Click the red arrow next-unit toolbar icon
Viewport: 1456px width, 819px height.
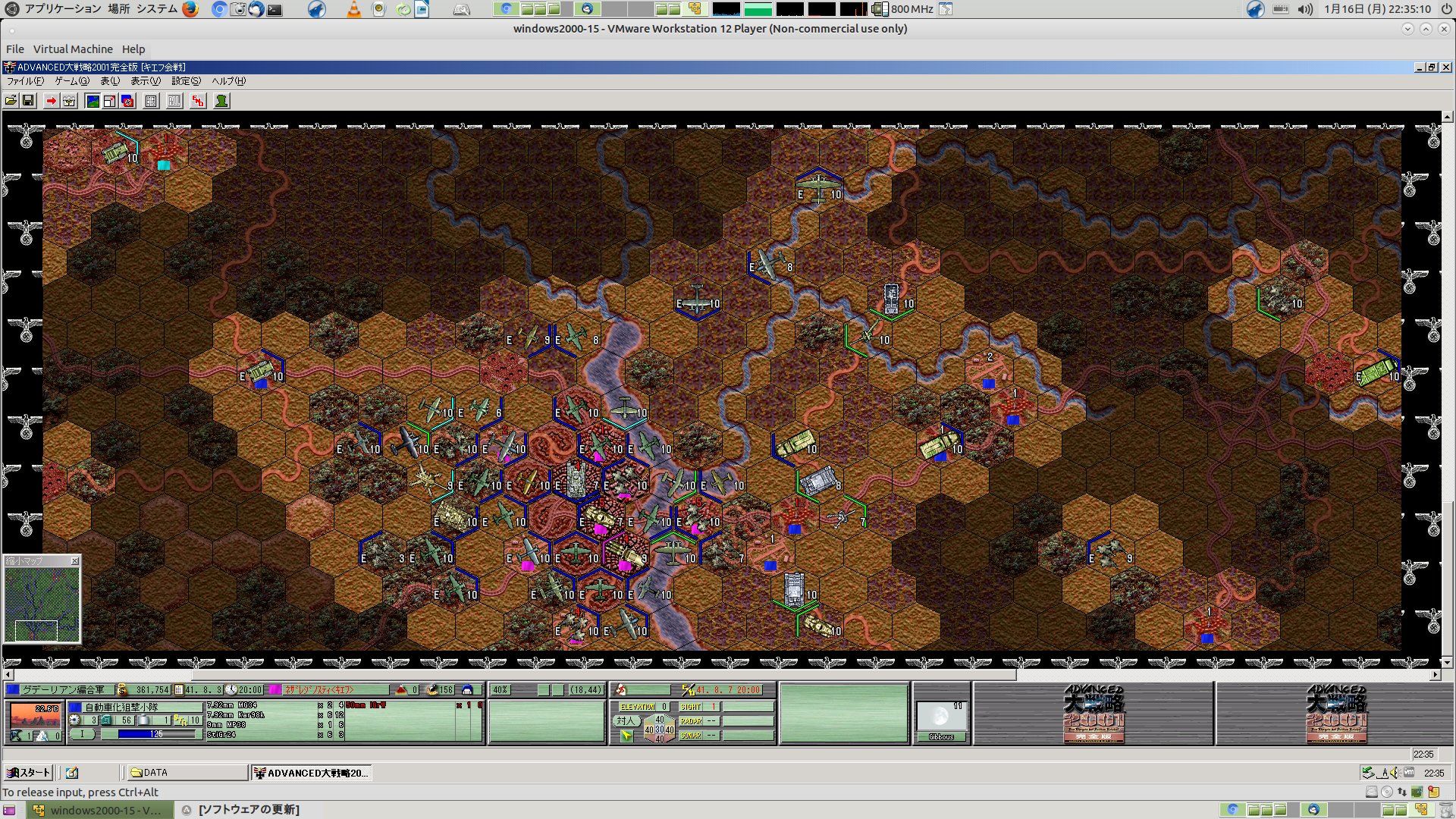[x=51, y=101]
